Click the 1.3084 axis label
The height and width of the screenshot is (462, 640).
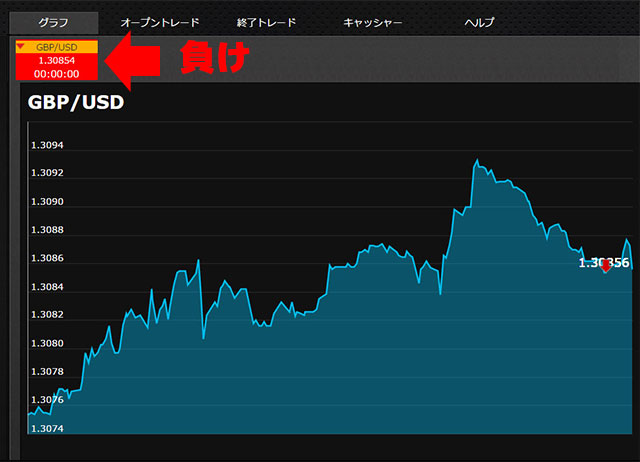[47, 287]
